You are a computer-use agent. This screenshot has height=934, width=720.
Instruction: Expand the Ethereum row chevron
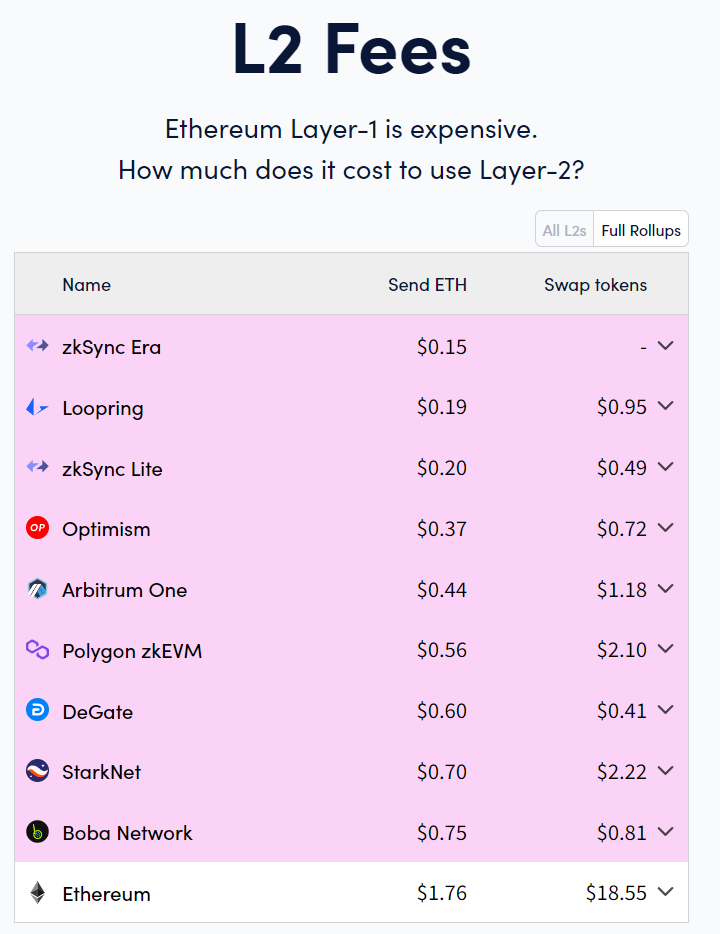666,892
